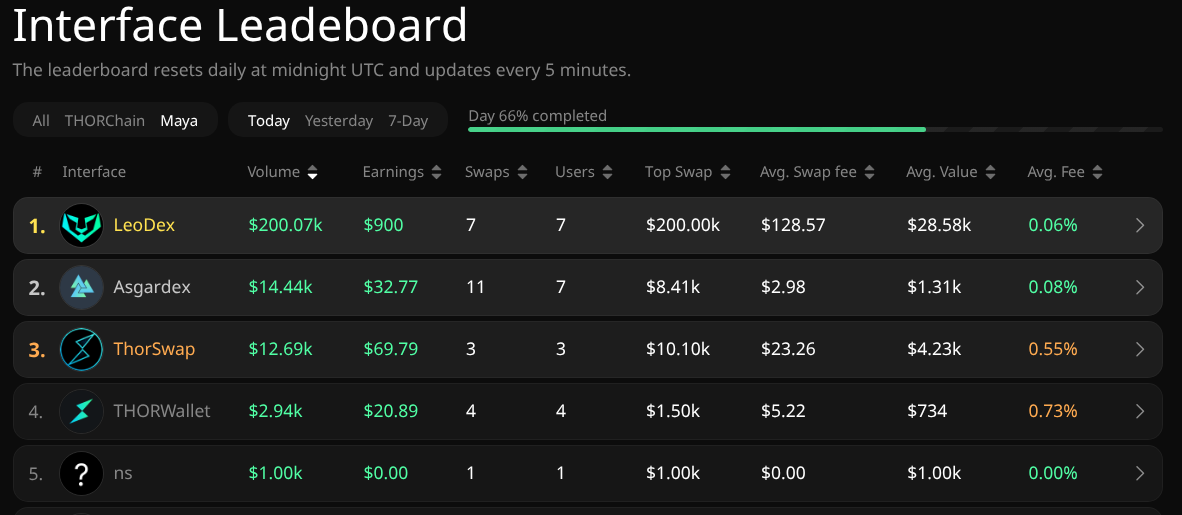Select the THORChain filter option

coord(105,121)
